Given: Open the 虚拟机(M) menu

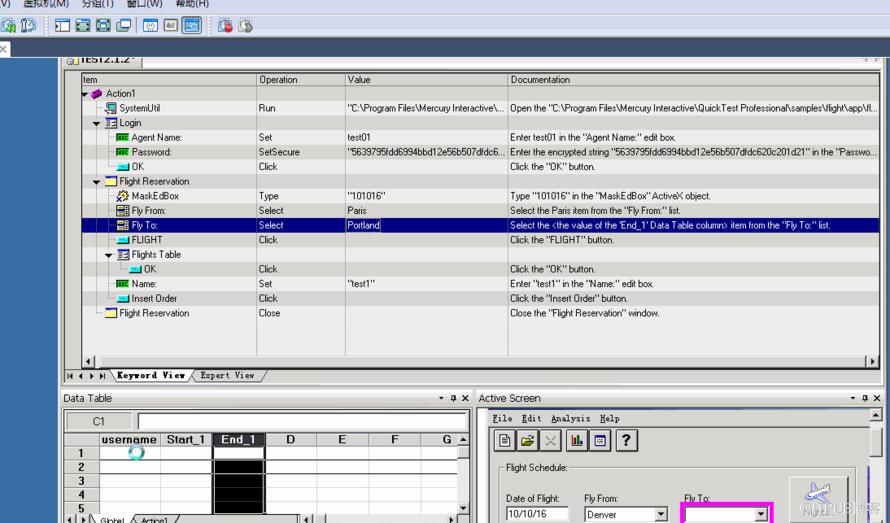Looking at the screenshot, I should (x=46, y=4).
